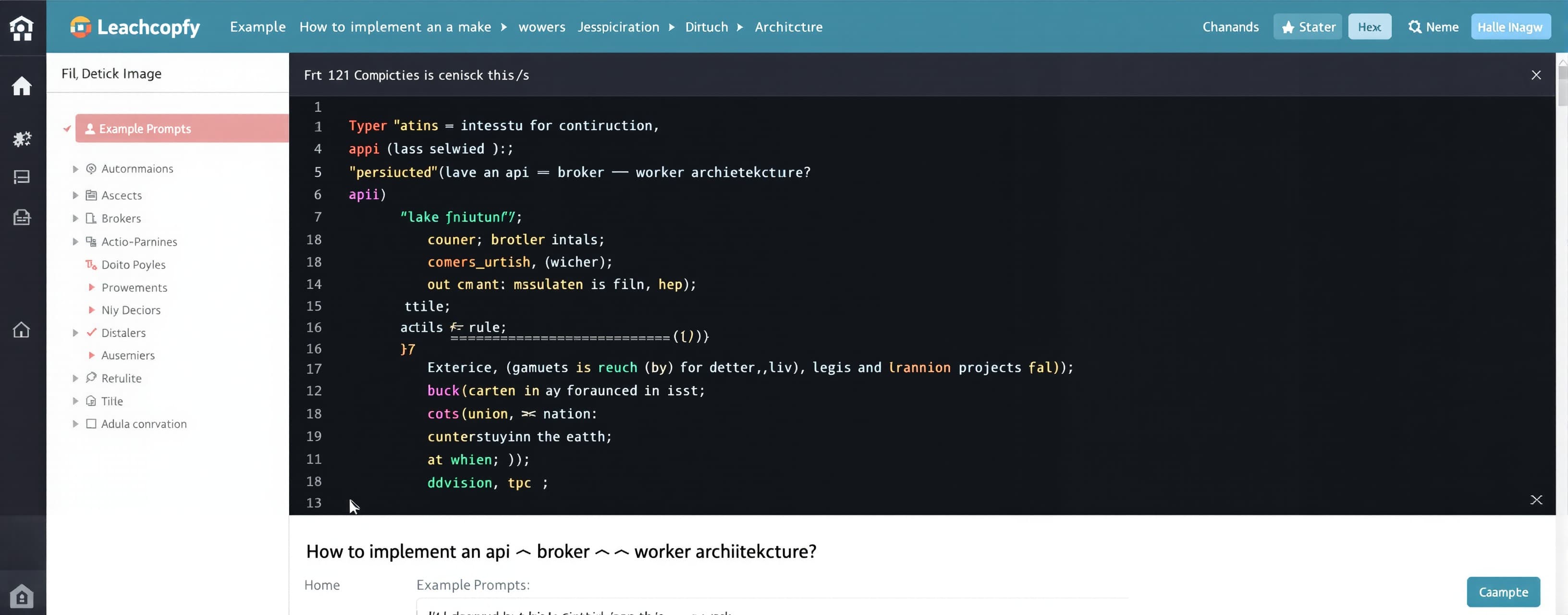Viewport: 1568px width, 615px height.
Task: Click the person icon in Example Prompts
Action: [x=90, y=128]
